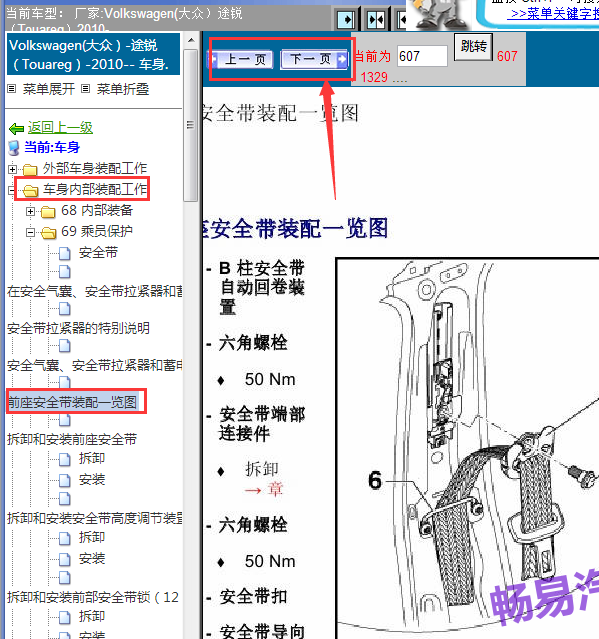This screenshot has height=639, width=599.
Task: Select the 车身内部装配工作 folder entry
Action: (95, 189)
